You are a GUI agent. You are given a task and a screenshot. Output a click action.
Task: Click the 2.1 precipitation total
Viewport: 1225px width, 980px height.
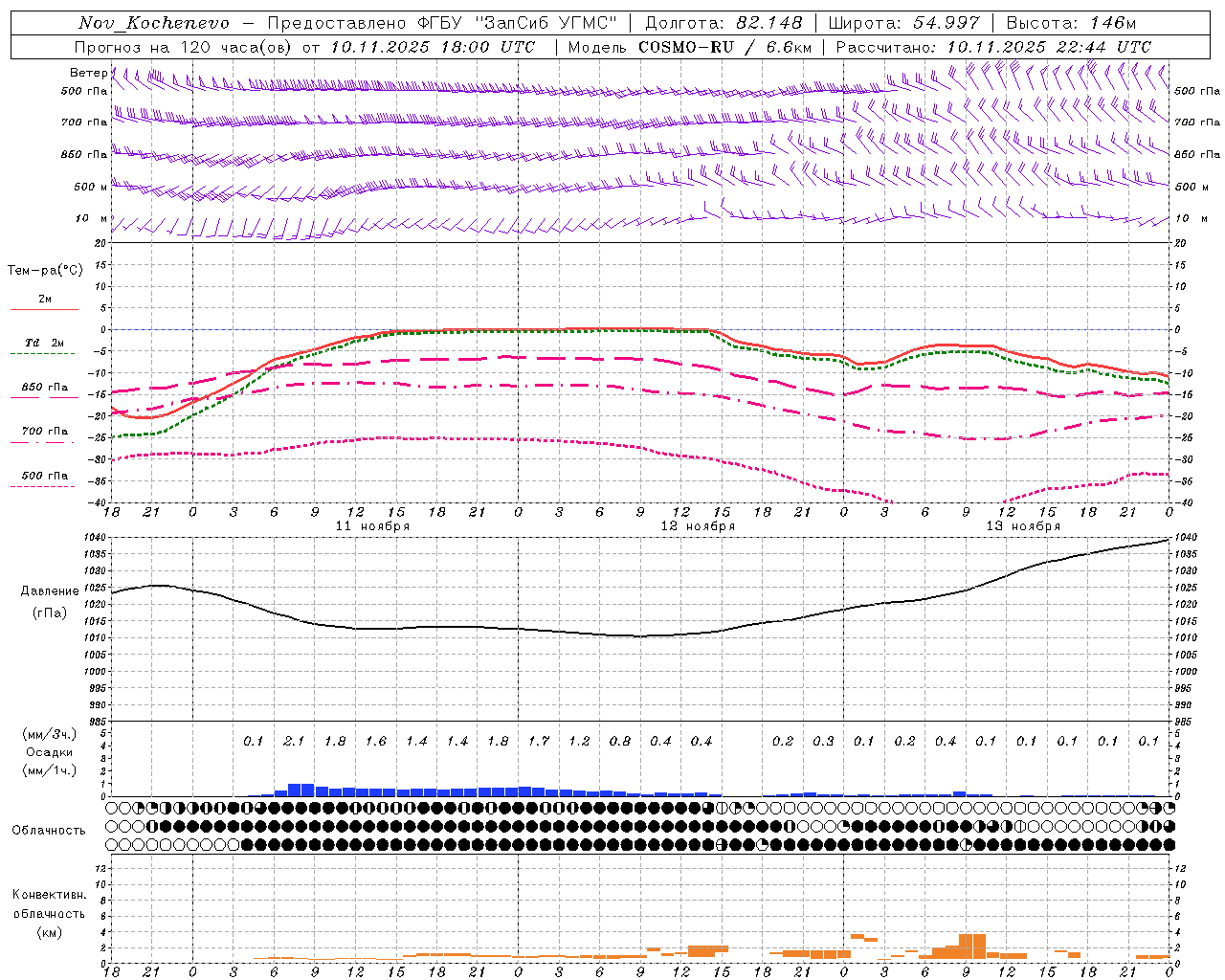[x=294, y=742]
